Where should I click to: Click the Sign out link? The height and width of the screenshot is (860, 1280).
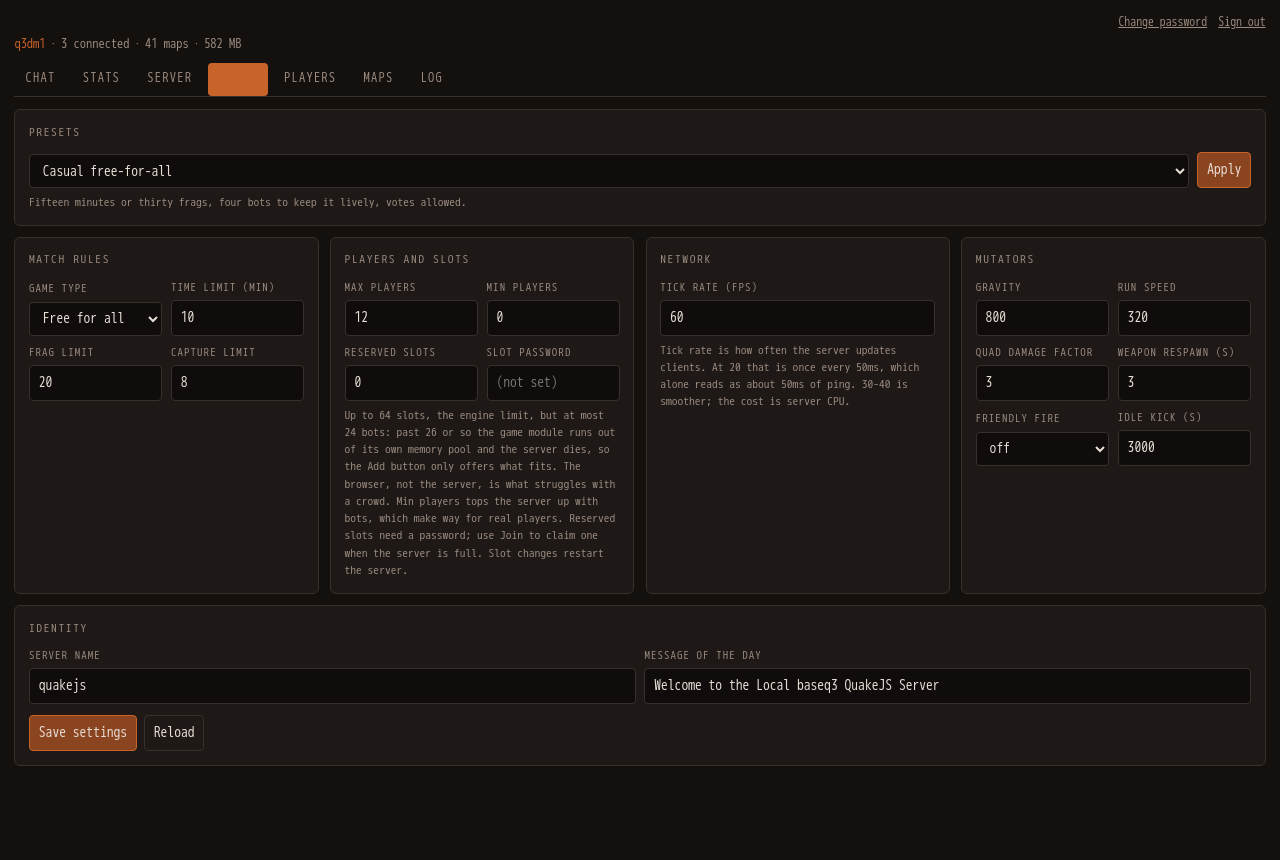click(1241, 22)
